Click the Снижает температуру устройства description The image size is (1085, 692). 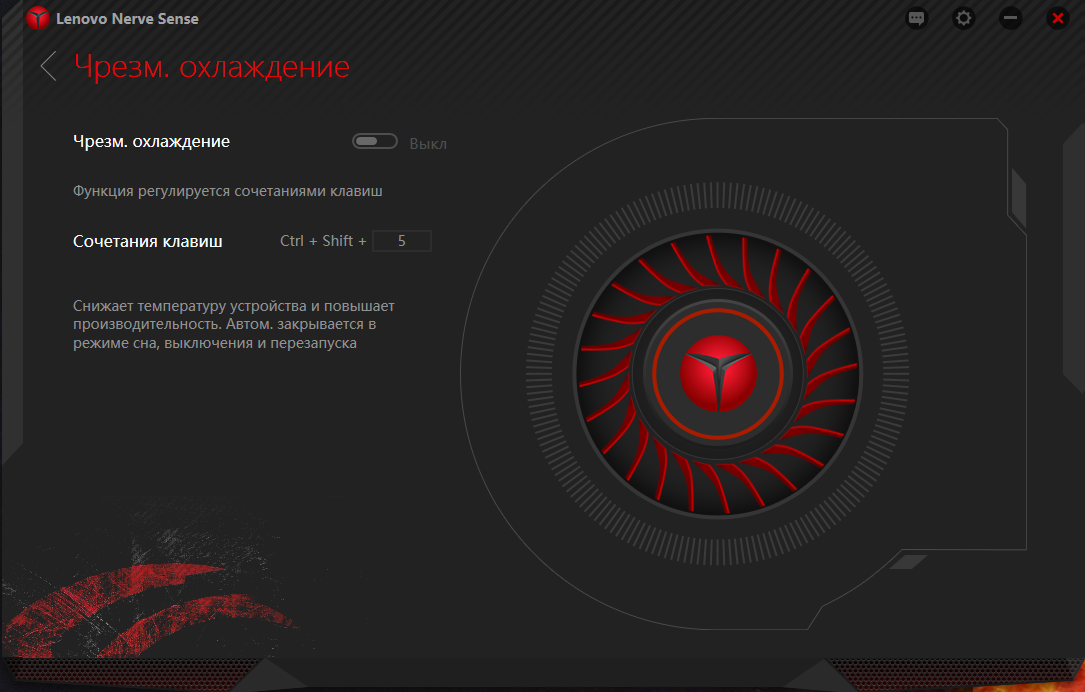click(x=234, y=325)
